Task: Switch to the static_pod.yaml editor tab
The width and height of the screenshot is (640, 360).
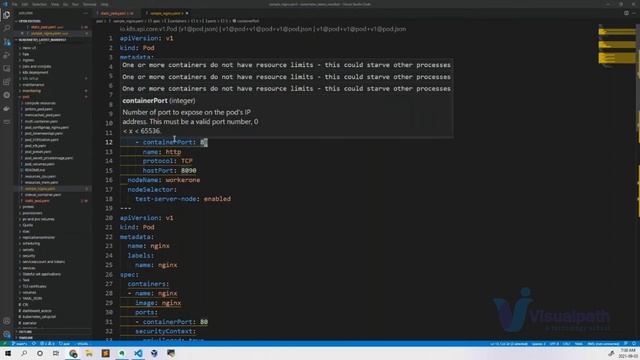Action: (x=116, y=13)
